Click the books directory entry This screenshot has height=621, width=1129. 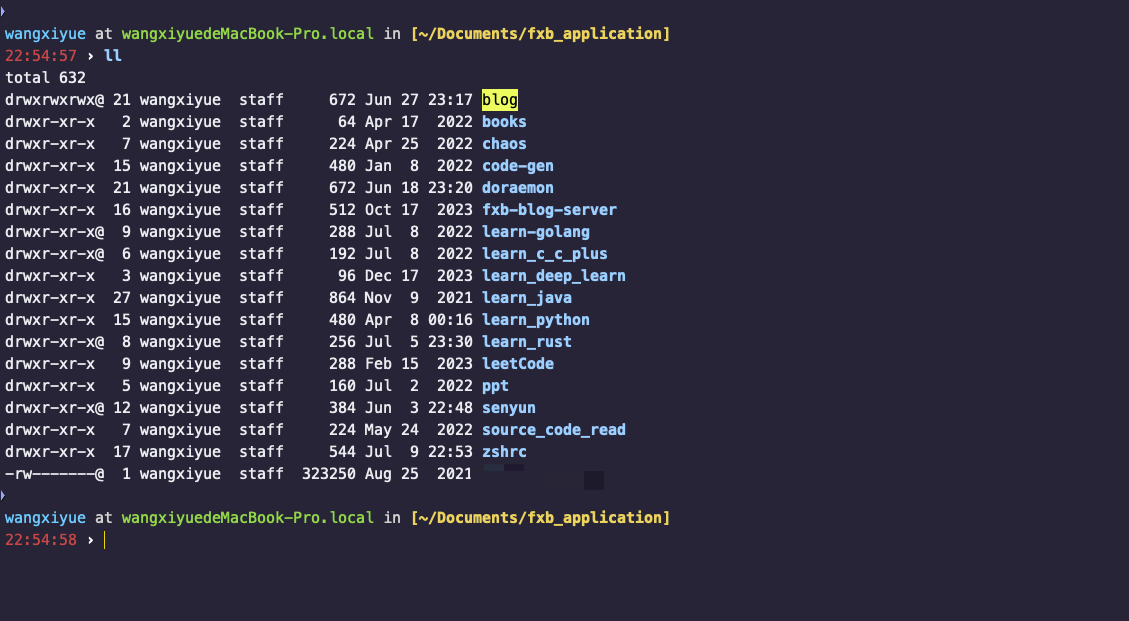tap(504, 122)
